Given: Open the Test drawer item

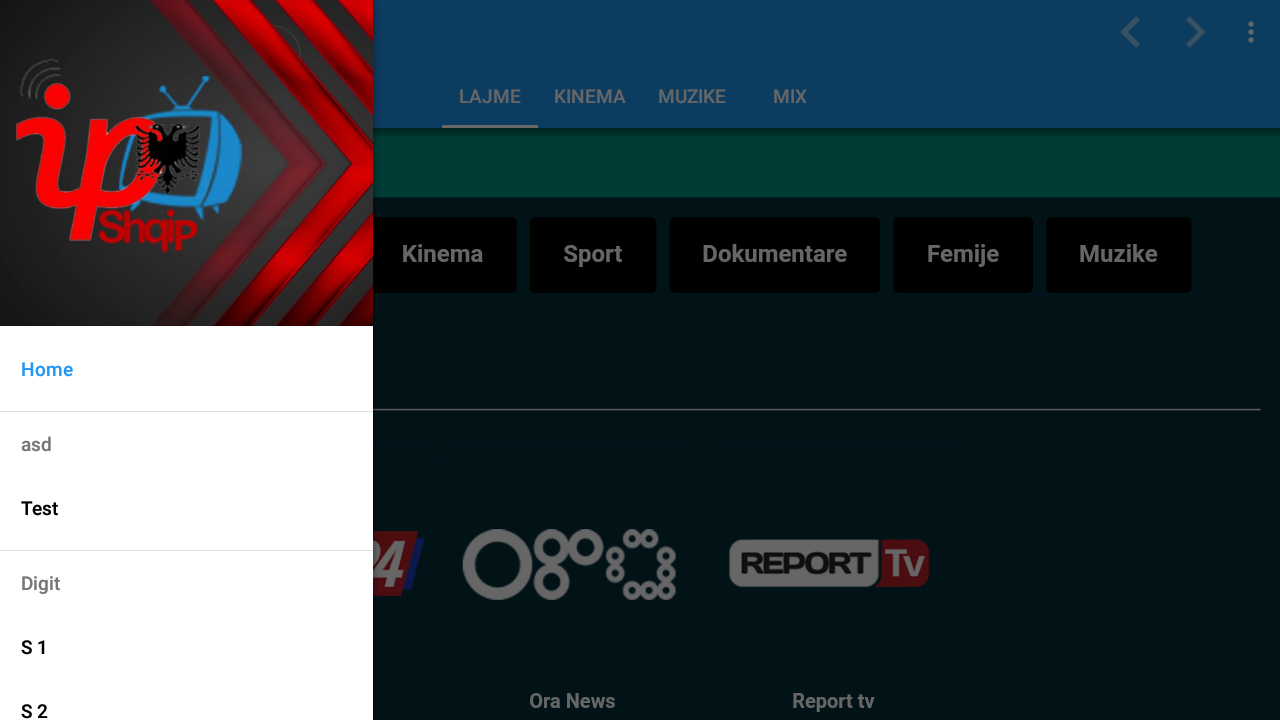Looking at the screenshot, I should pyautogui.click(x=186, y=508).
